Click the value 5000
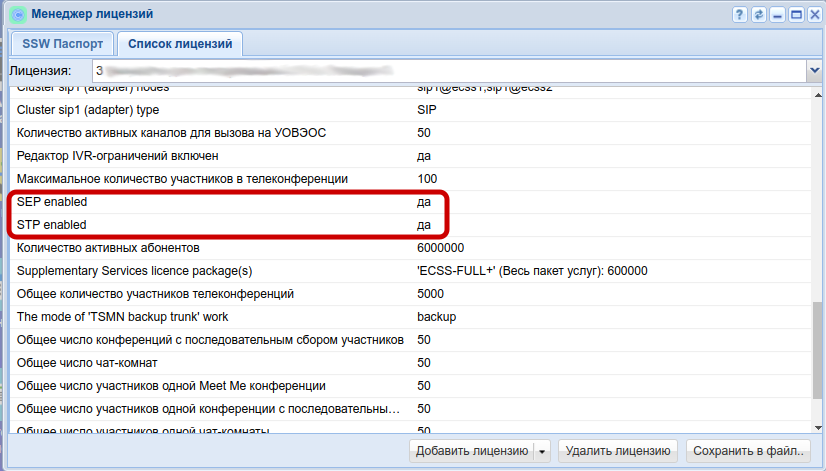Image resolution: width=826 pixels, height=471 pixels. click(x=430, y=294)
